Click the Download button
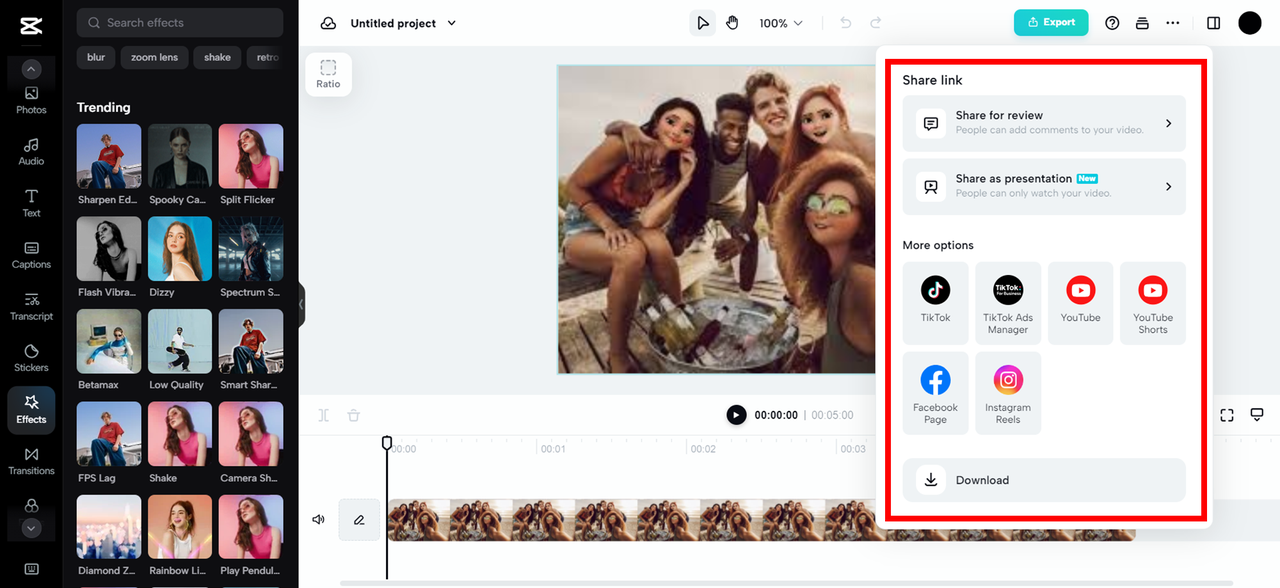Image resolution: width=1280 pixels, height=588 pixels. [x=1044, y=480]
